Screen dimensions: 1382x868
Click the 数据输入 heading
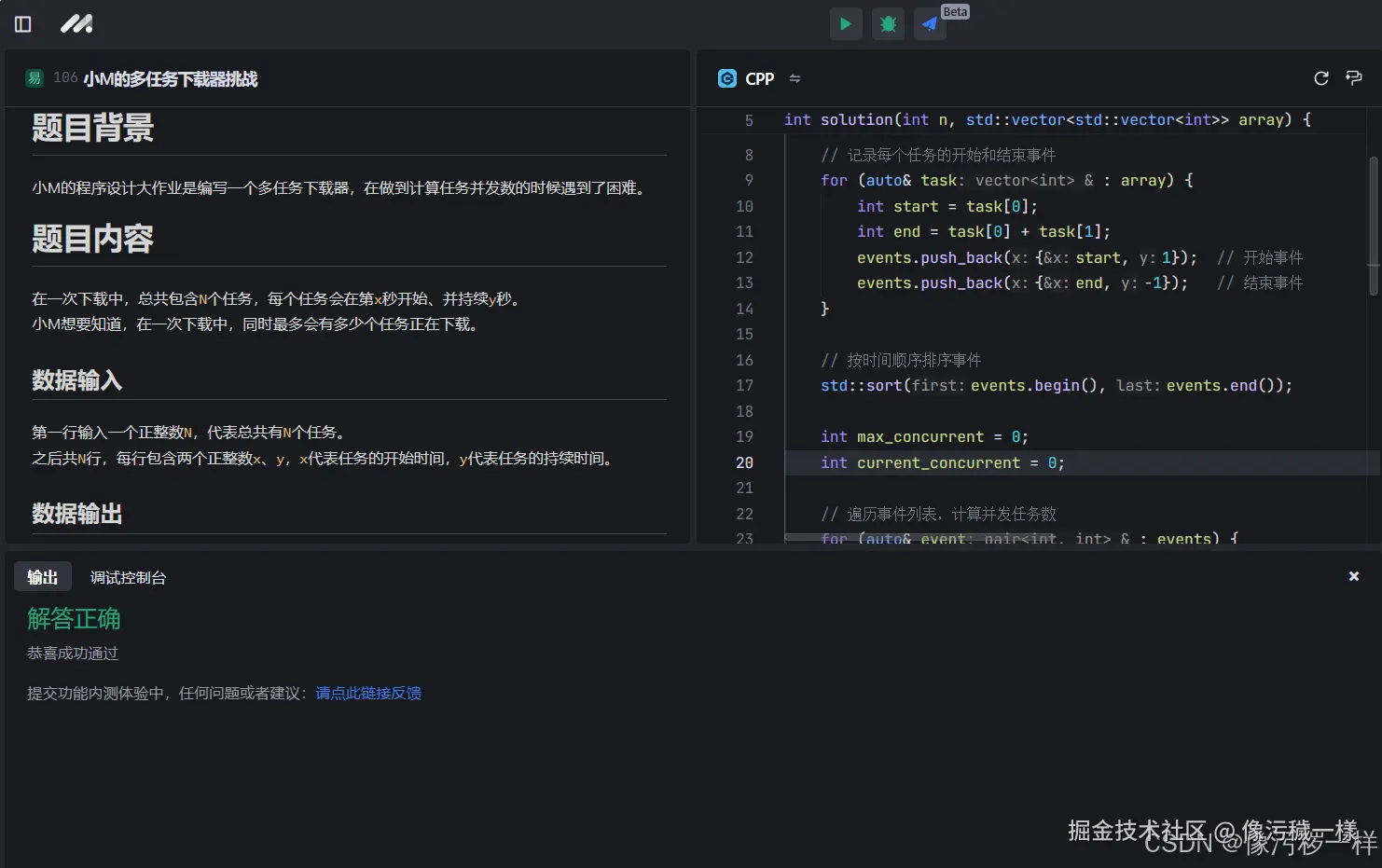pos(77,380)
